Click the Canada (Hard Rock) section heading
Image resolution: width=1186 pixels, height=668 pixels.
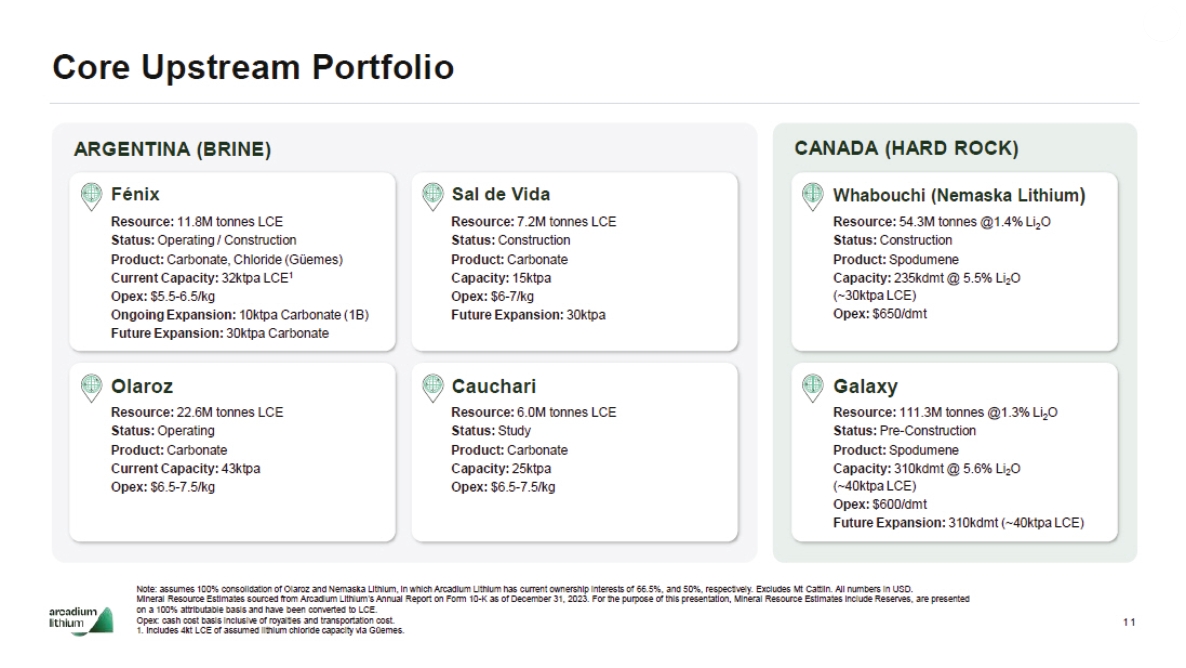(x=906, y=149)
